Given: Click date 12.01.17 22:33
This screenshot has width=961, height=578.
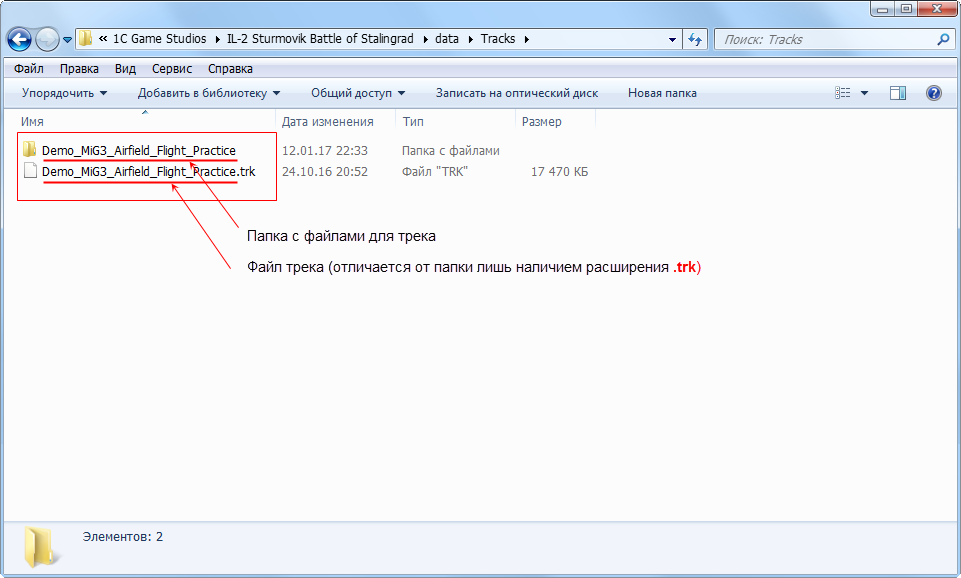Looking at the screenshot, I should 324,150.
